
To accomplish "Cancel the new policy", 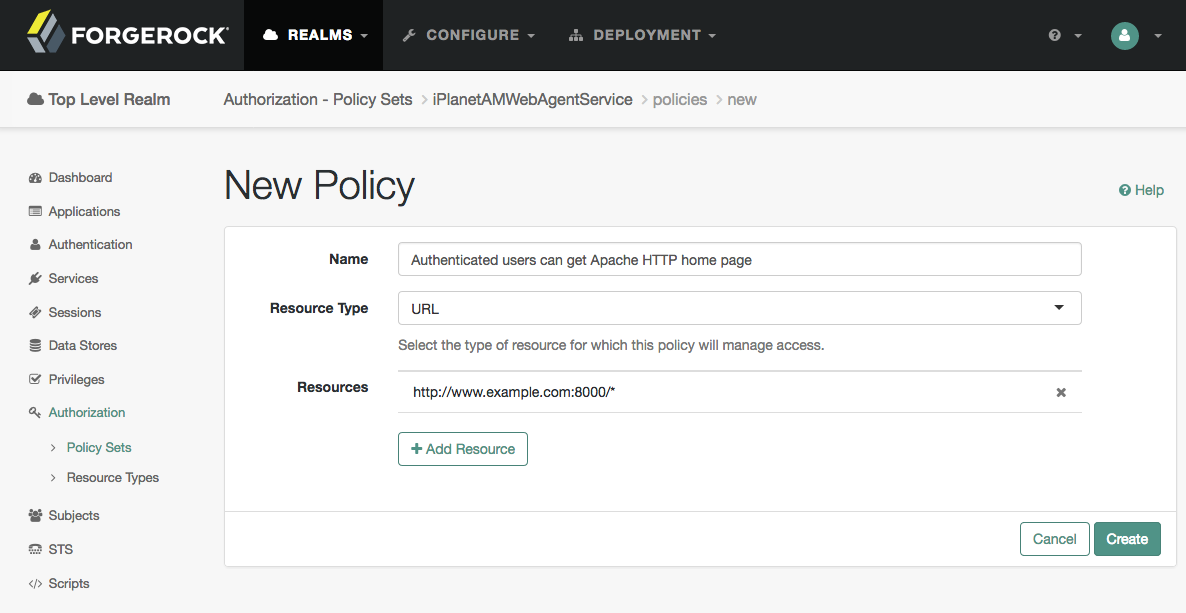I will 1054,539.
